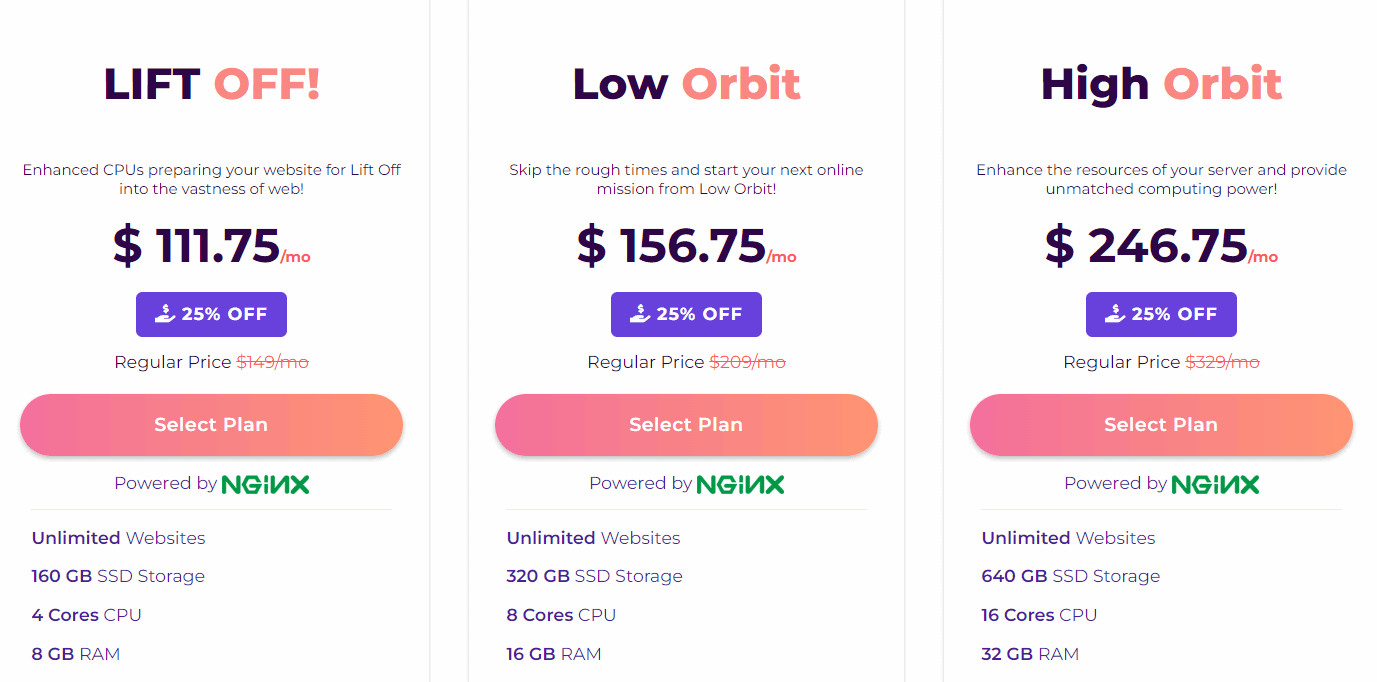Click the $ 111.75/mo price
The width and height of the screenshot is (1377, 682).
coord(211,246)
